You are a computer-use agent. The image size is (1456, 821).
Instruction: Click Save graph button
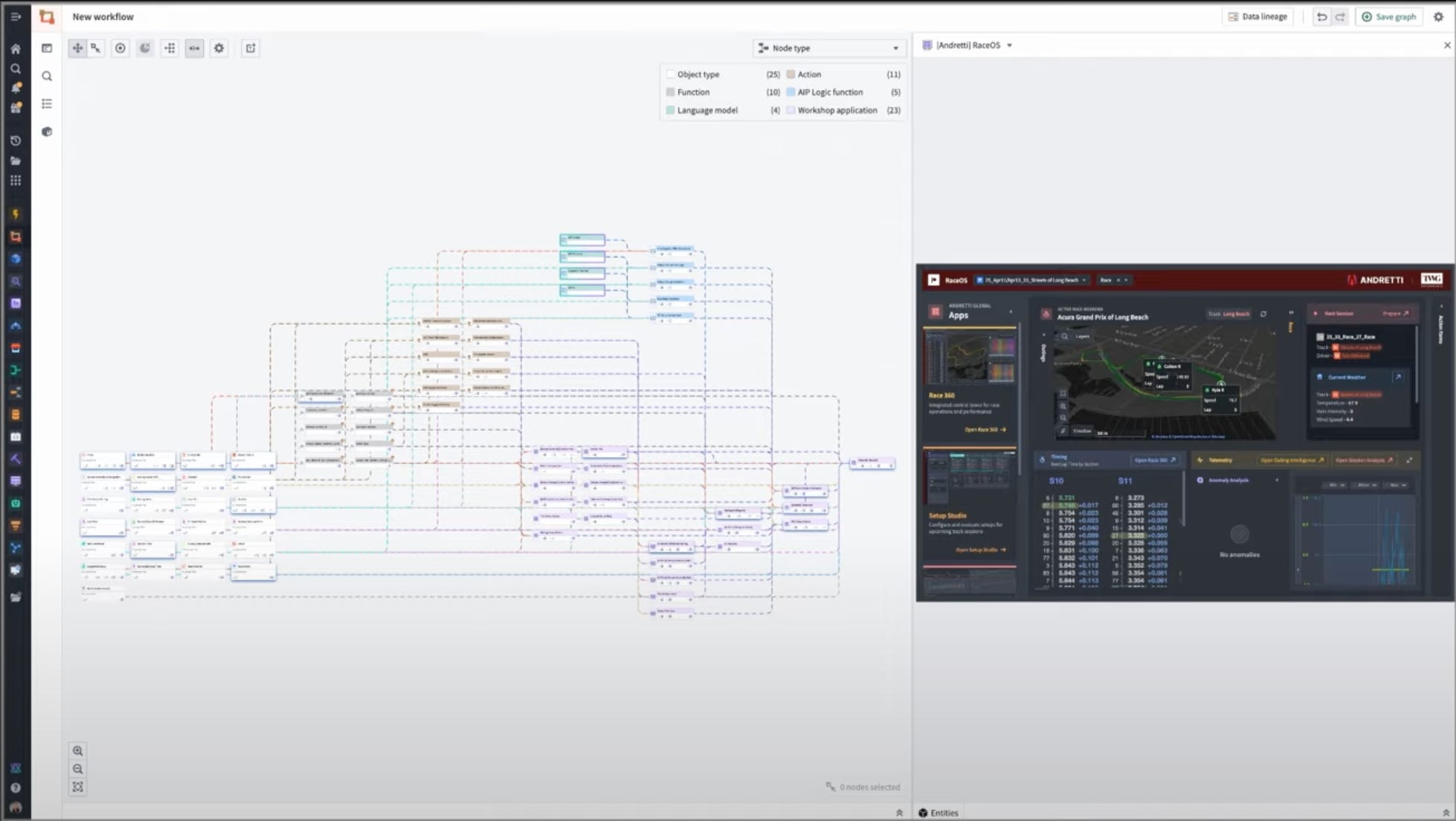pyautogui.click(x=1388, y=16)
